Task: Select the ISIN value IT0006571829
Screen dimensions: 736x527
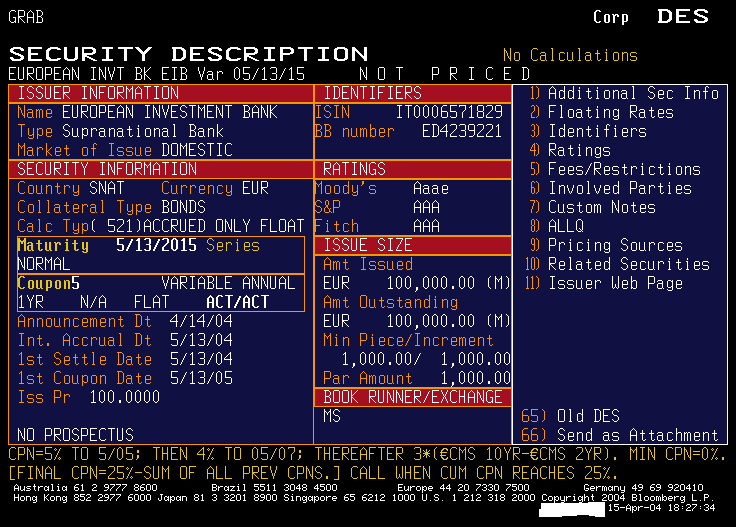Action: point(449,112)
